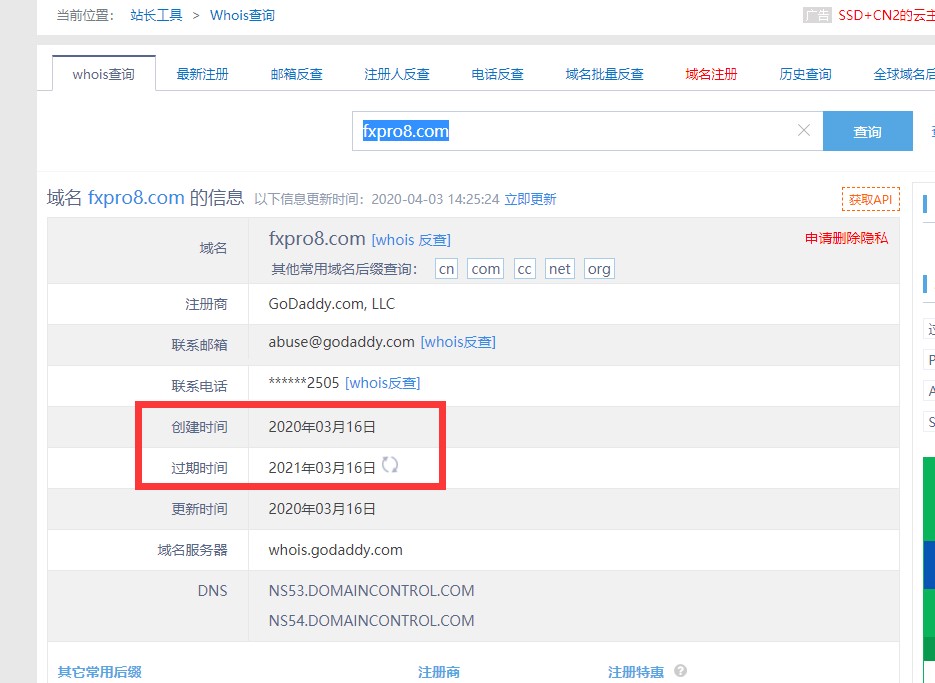The height and width of the screenshot is (683, 935).
Task: Click the question mark icon next to 注册特惠
Action: point(681,671)
